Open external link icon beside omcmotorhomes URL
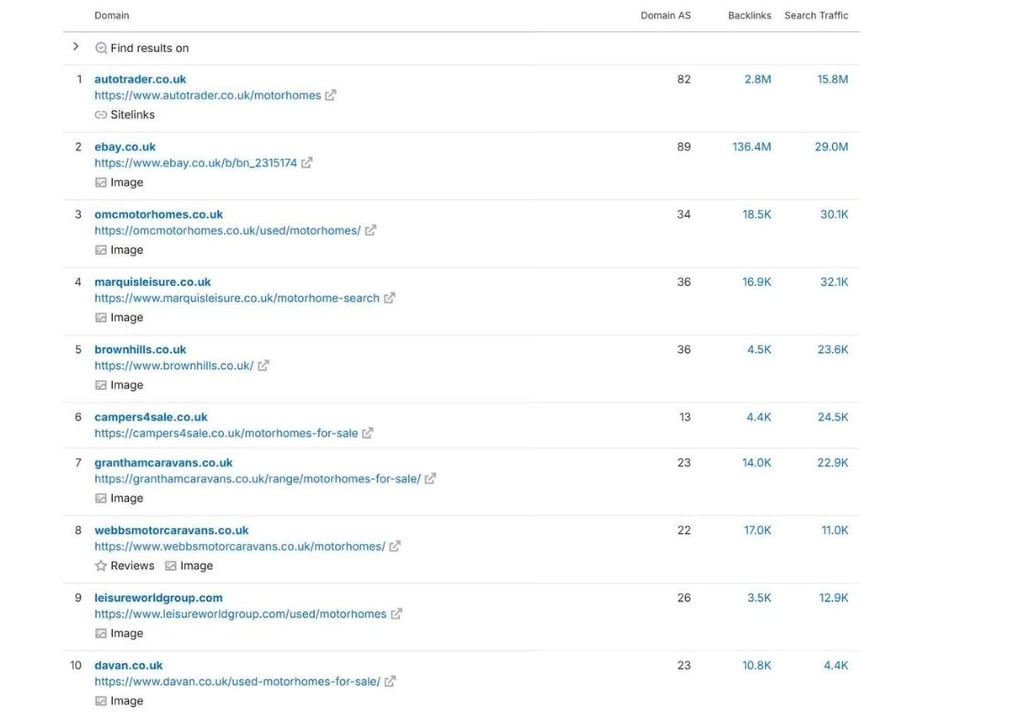This screenshot has height=717, width=1024. click(370, 231)
